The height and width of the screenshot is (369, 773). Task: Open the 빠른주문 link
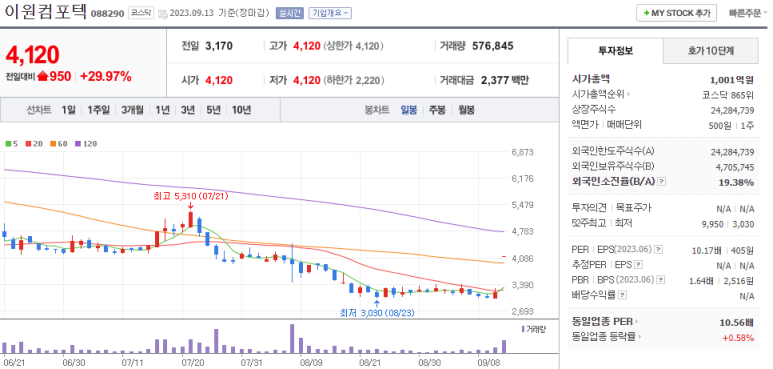[744, 13]
